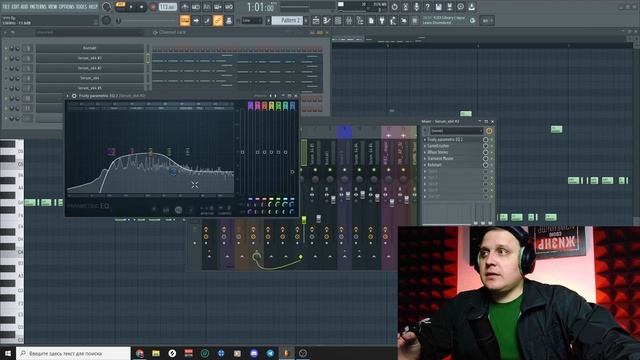Viewport: 640px width, 360px height.
Task: Toggle the metronome icon
Action: pos(185,7)
